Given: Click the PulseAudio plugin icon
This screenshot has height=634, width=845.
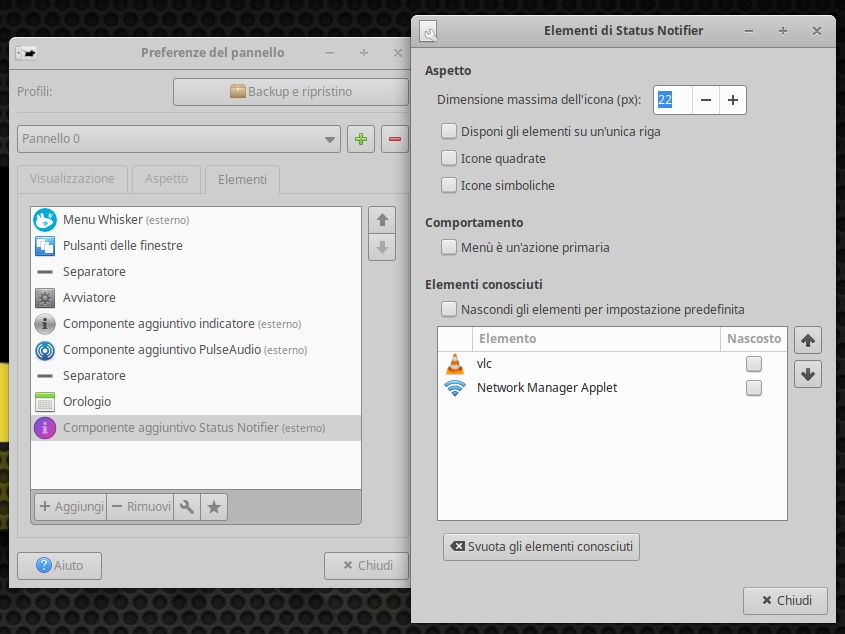Looking at the screenshot, I should click(x=45, y=350).
